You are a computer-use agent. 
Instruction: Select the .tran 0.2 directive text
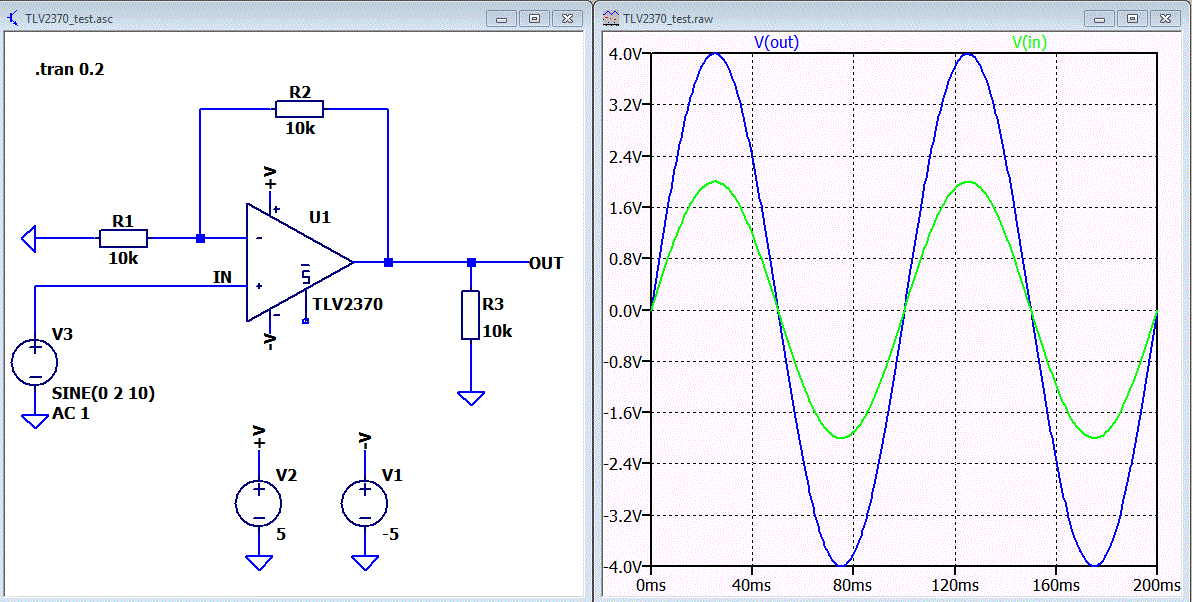(x=69, y=69)
